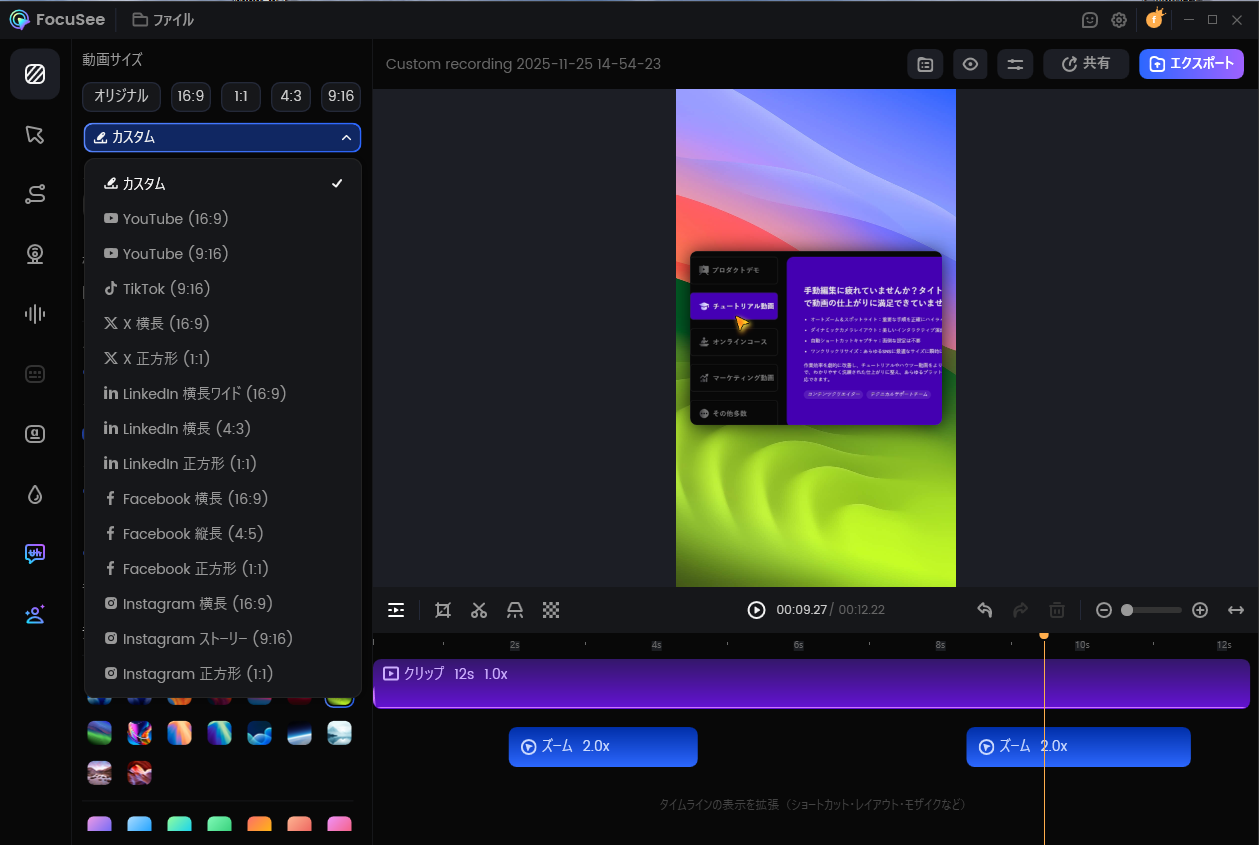The image size is (1259, 845).
Task: Click the watermark droplet icon in sidebar
Action: click(35, 494)
